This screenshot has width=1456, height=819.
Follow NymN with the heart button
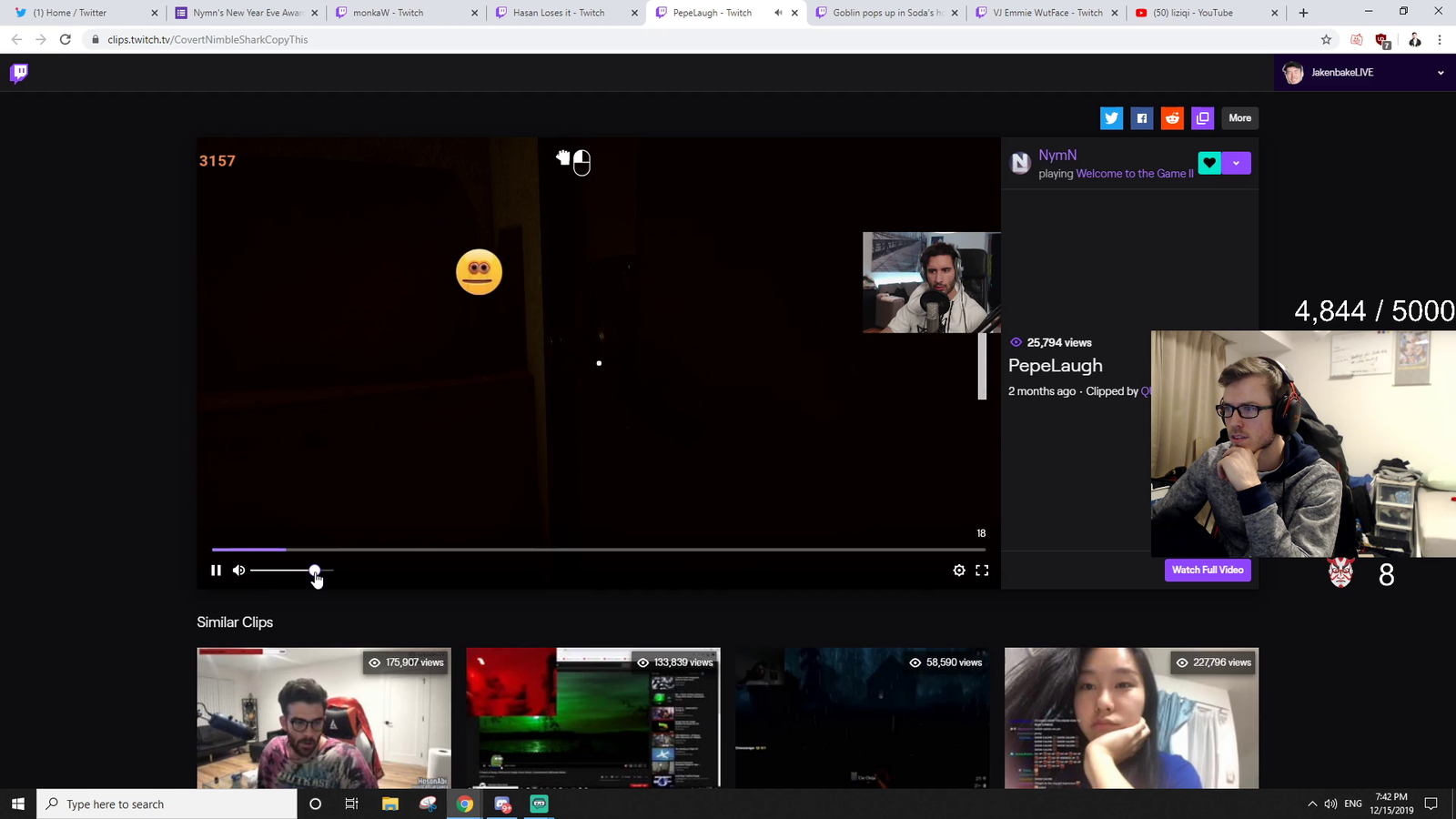[x=1209, y=163]
